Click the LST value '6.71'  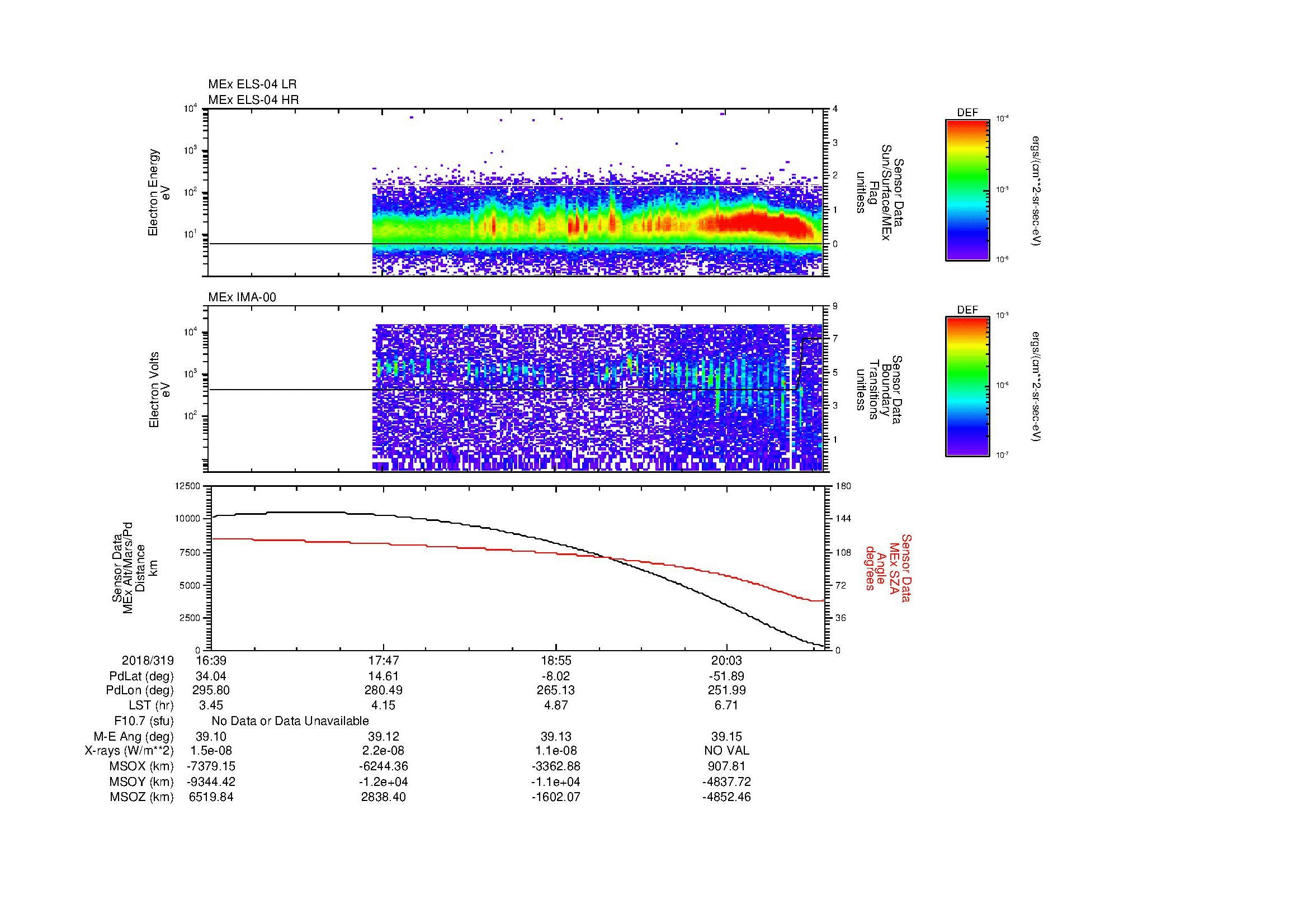[x=727, y=706]
